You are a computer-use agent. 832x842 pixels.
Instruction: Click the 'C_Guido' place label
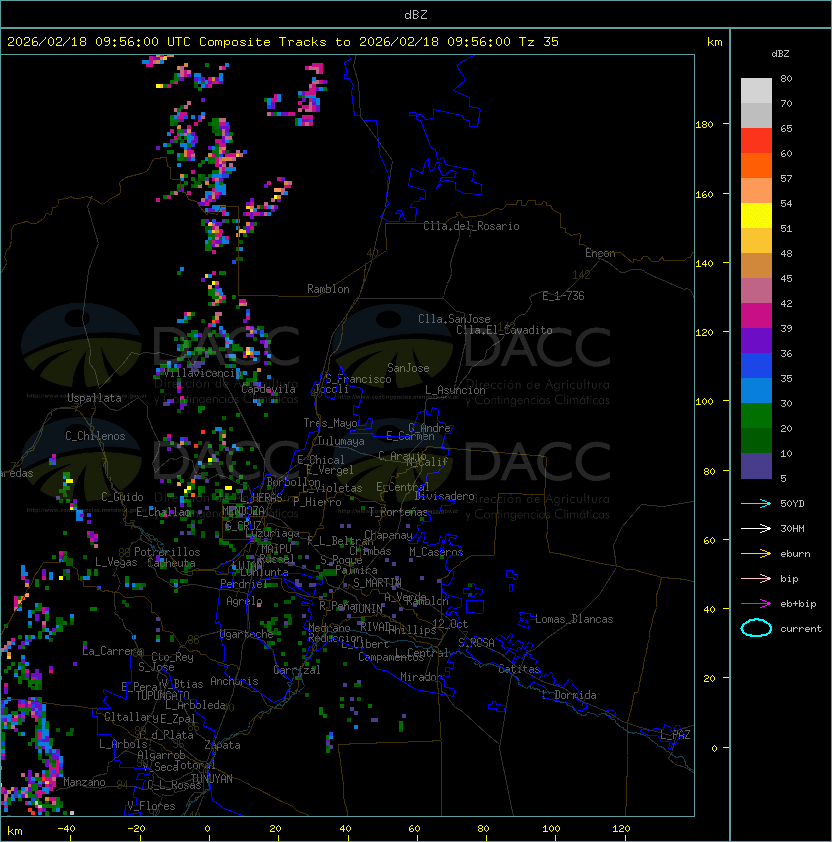[x=122, y=497]
